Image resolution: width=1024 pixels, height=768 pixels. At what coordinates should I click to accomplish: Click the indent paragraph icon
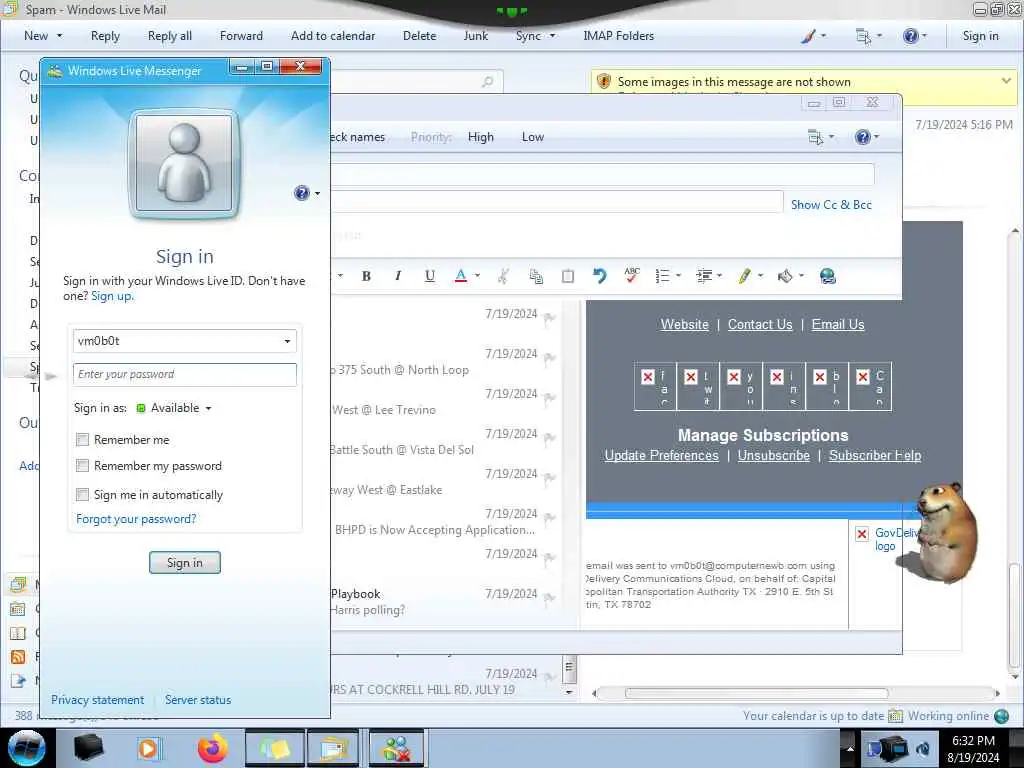(x=704, y=276)
